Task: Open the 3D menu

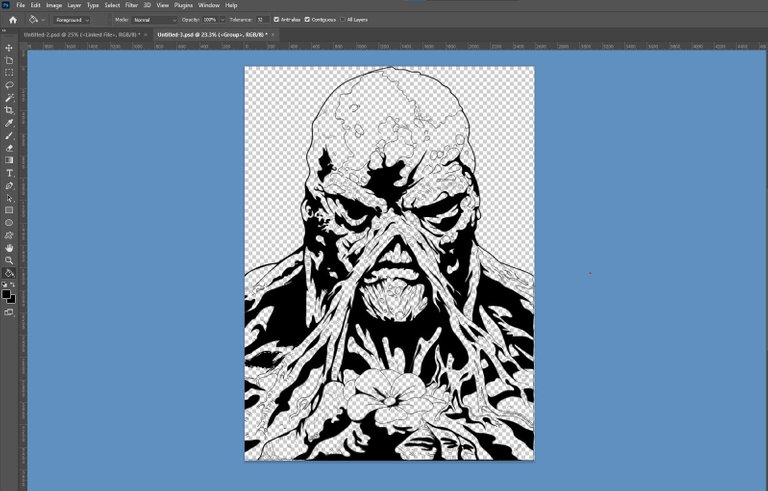Action: coord(147,5)
